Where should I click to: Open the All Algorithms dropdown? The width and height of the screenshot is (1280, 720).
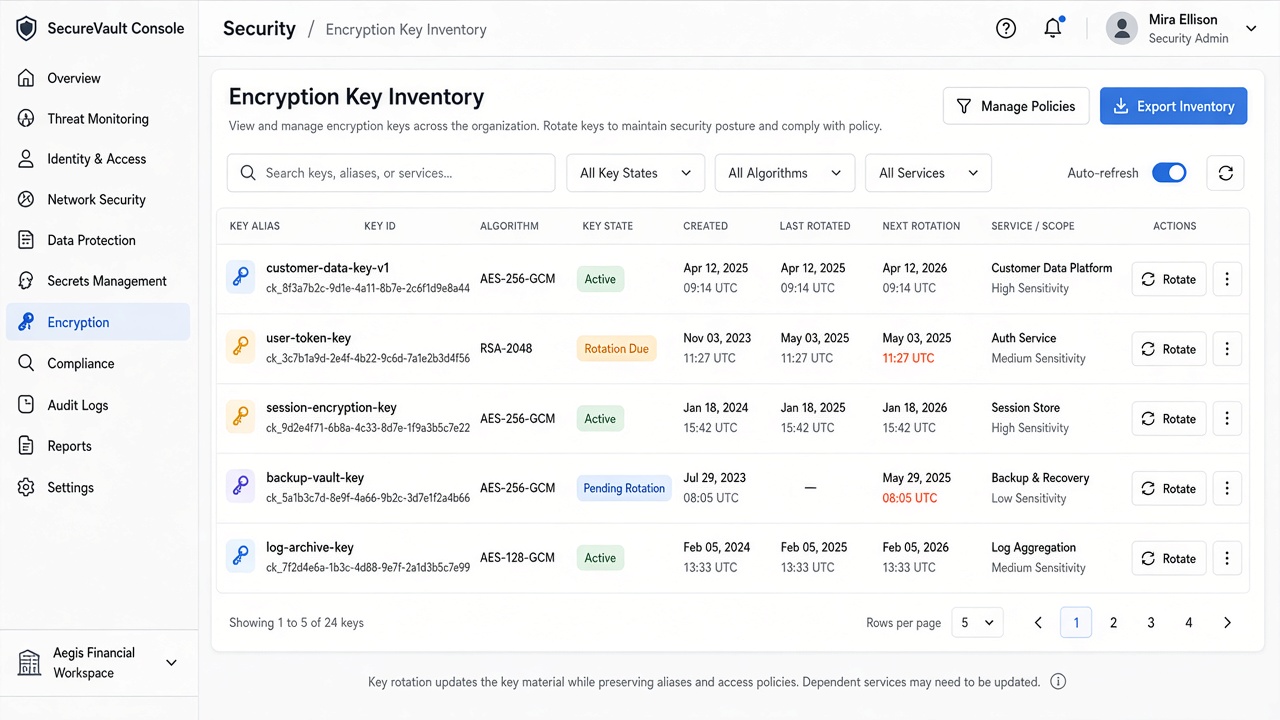785,173
